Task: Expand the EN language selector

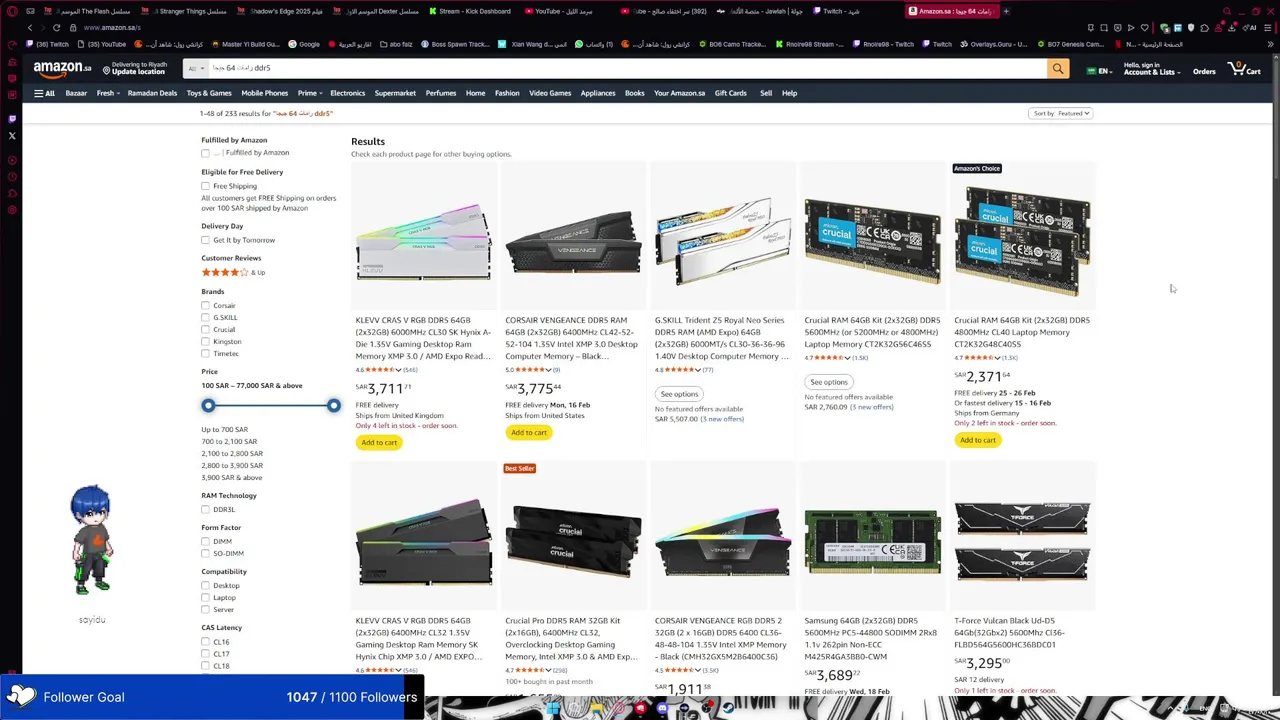Action: (1100, 71)
